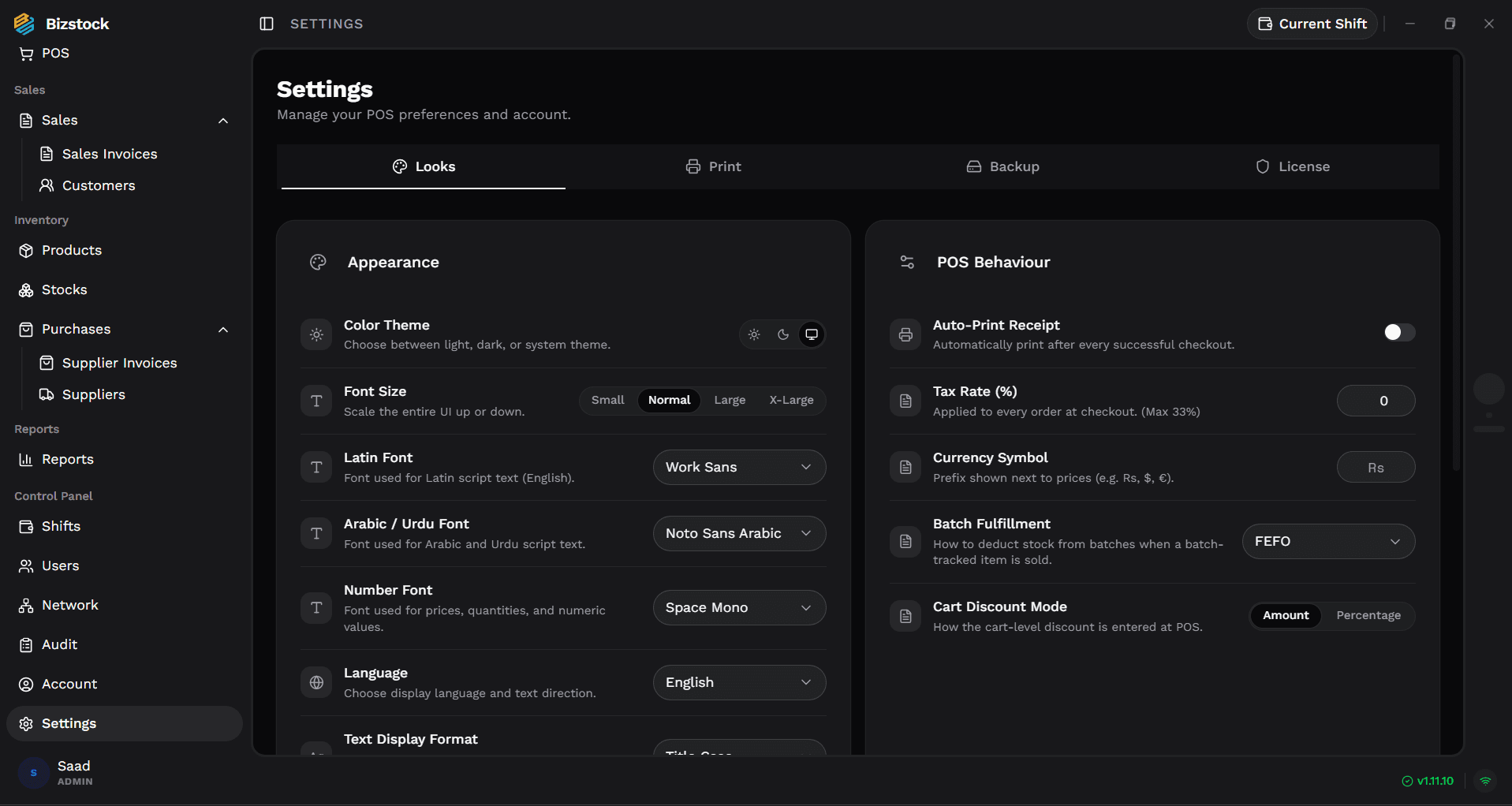The image size is (1512, 806).
Task: Choose Percentage cart discount mode
Action: click(1368, 615)
